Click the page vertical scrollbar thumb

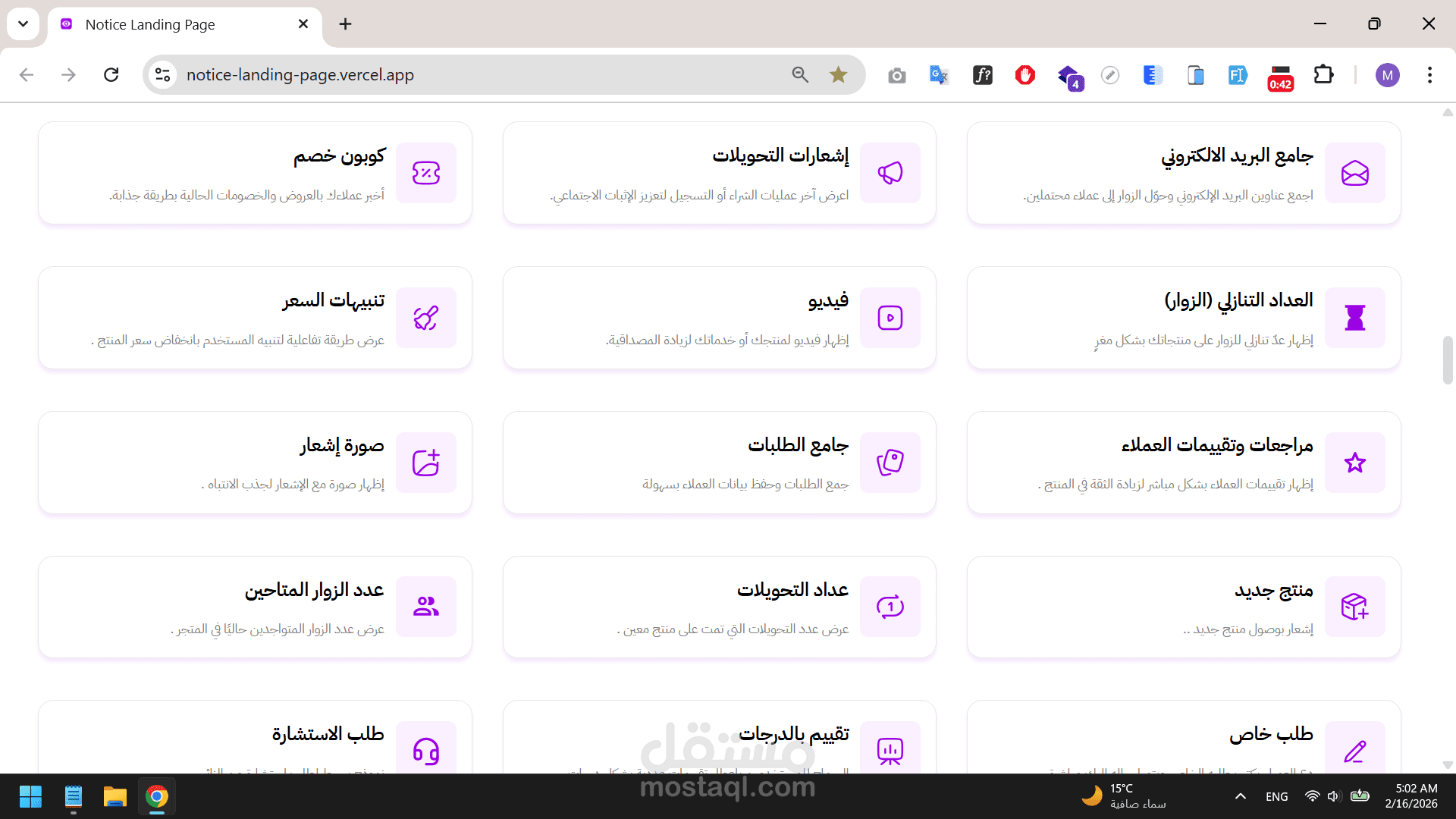(x=1447, y=360)
